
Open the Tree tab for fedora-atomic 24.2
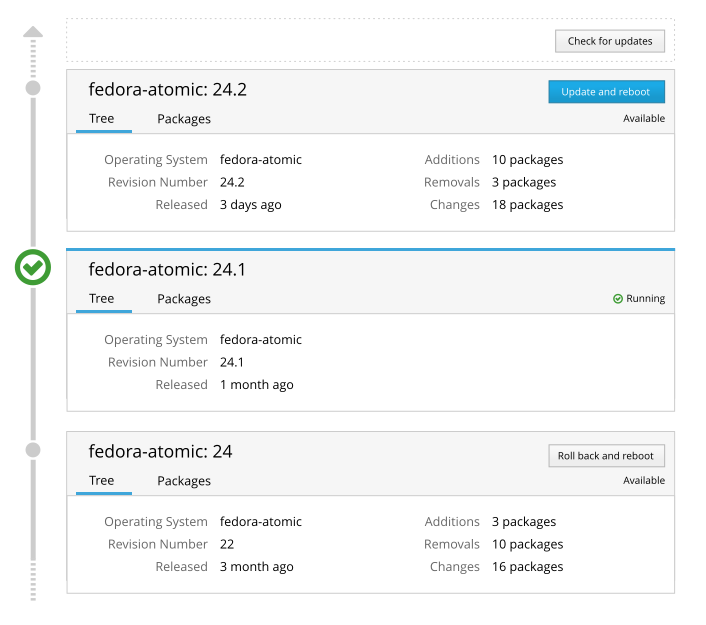pyautogui.click(x=102, y=119)
